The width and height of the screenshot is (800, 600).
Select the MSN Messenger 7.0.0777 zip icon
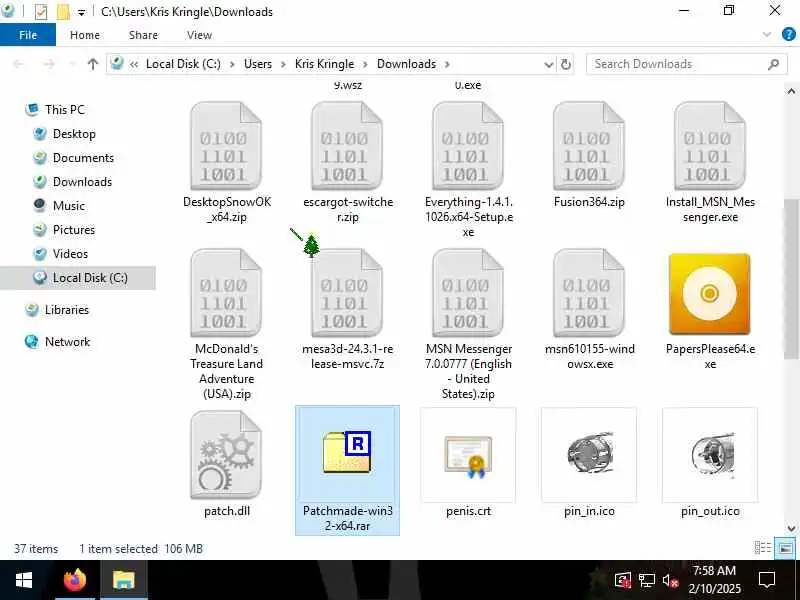tap(468, 293)
